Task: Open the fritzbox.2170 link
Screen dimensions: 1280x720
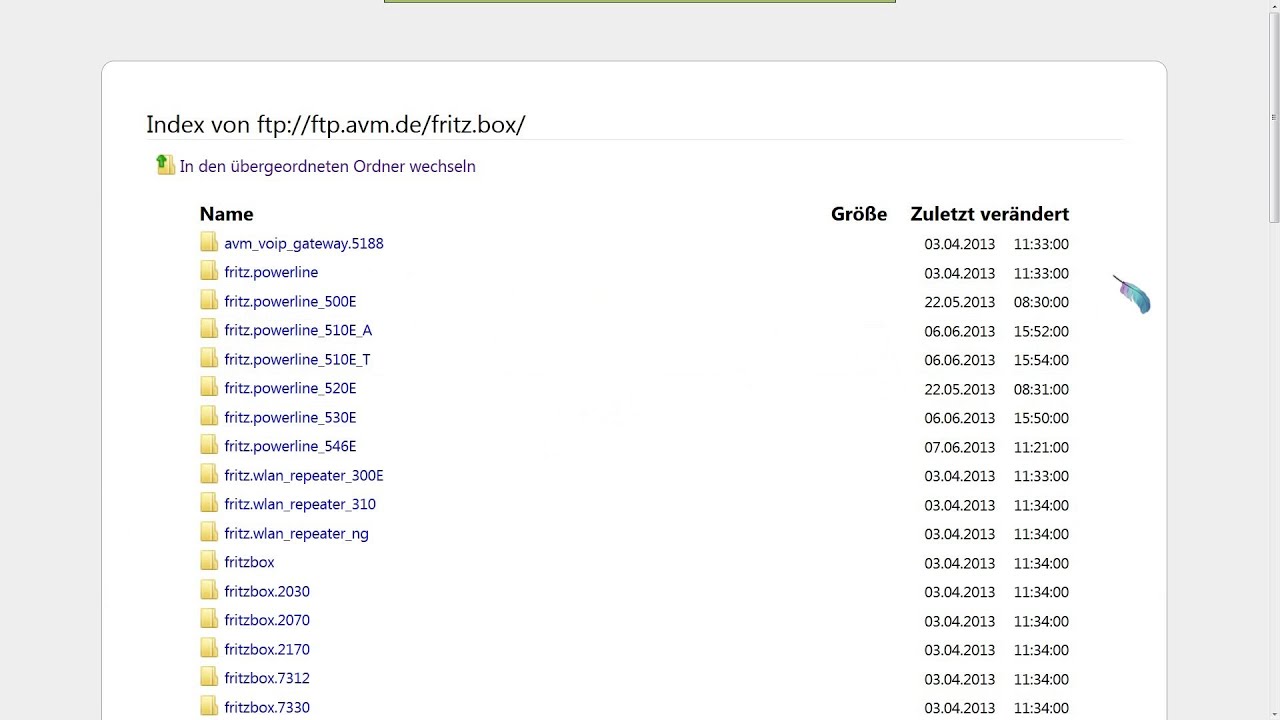Action: 267,649
